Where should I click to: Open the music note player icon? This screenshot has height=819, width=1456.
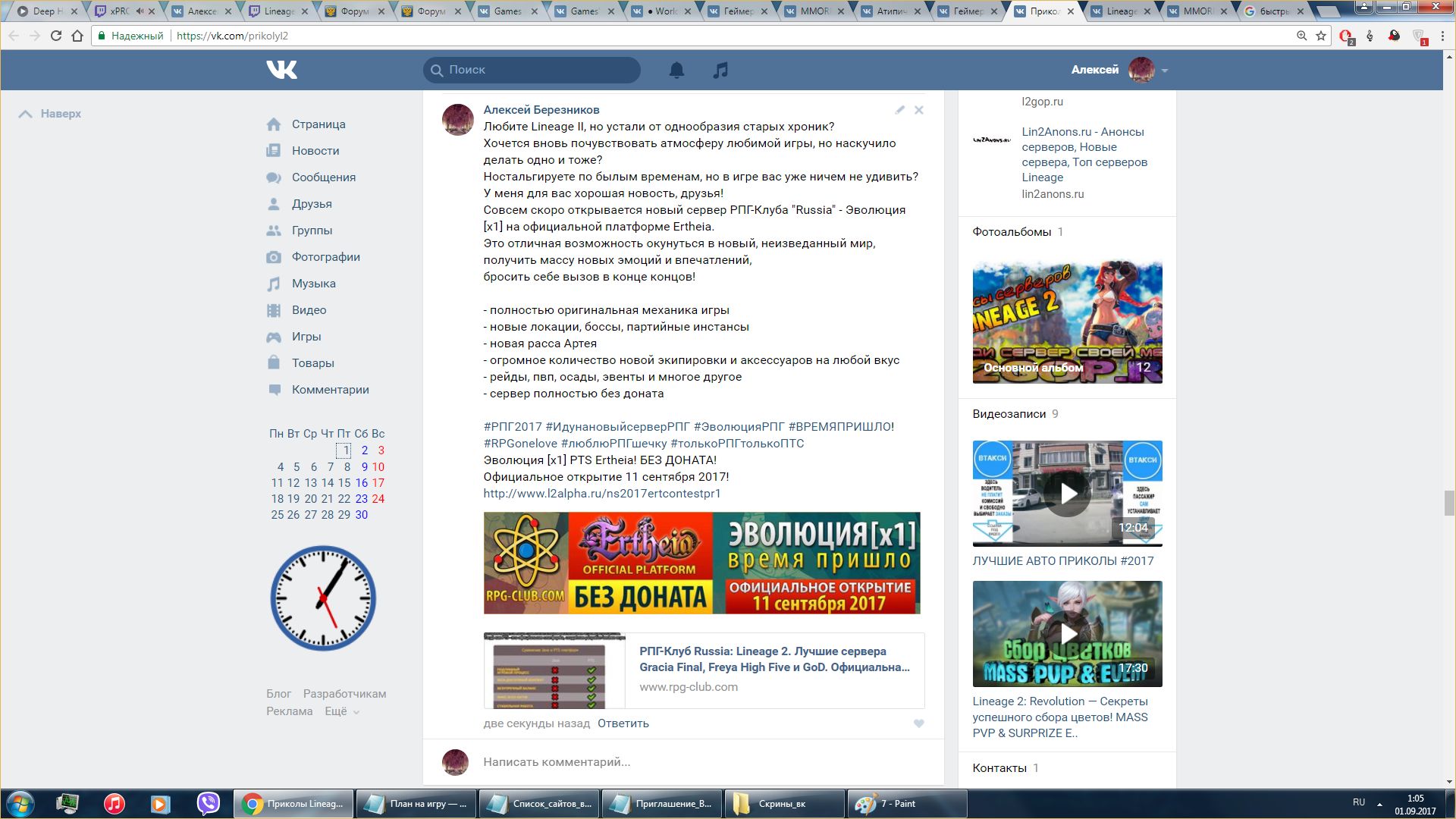tap(720, 71)
